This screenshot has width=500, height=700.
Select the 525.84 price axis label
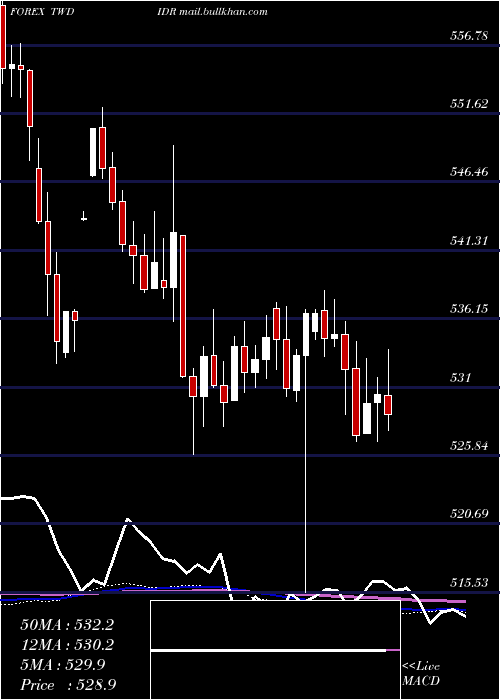click(x=468, y=446)
